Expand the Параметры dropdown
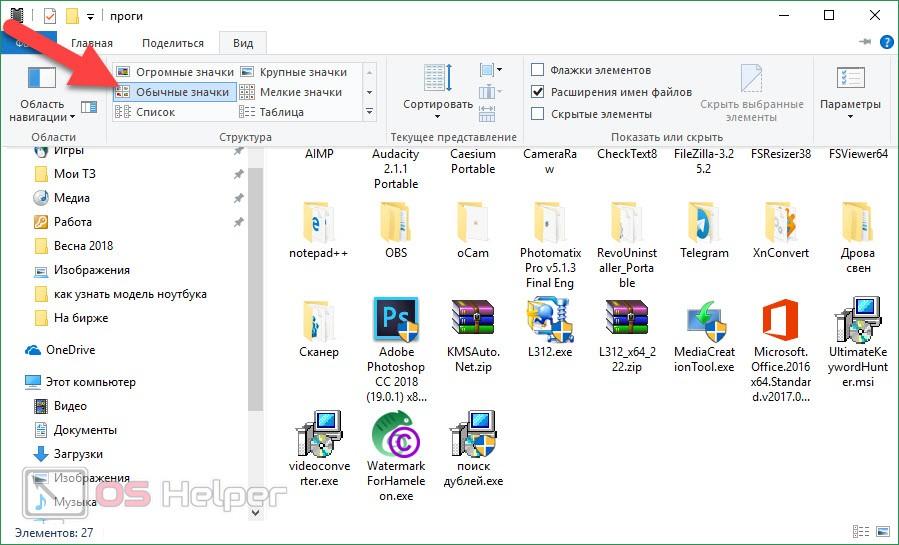The width and height of the screenshot is (899, 545). point(850,105)
